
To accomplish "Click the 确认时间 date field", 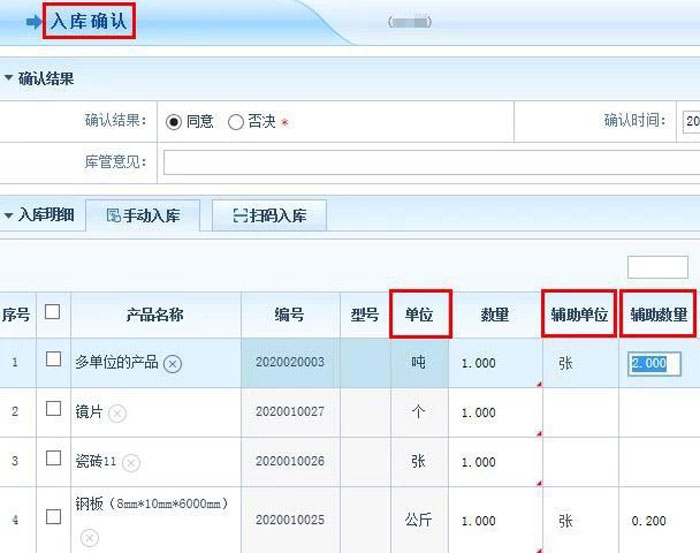I will [690, 122].
